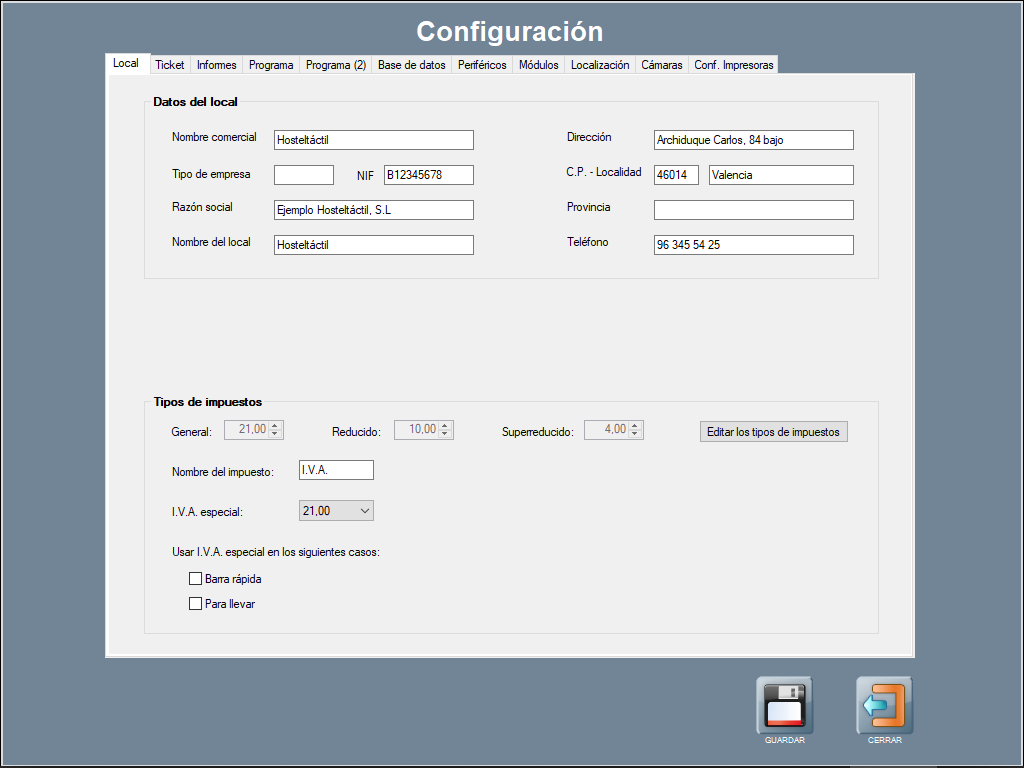Click the Nombre del impuesto field
1024x768 pixels.
coord(336,470)
